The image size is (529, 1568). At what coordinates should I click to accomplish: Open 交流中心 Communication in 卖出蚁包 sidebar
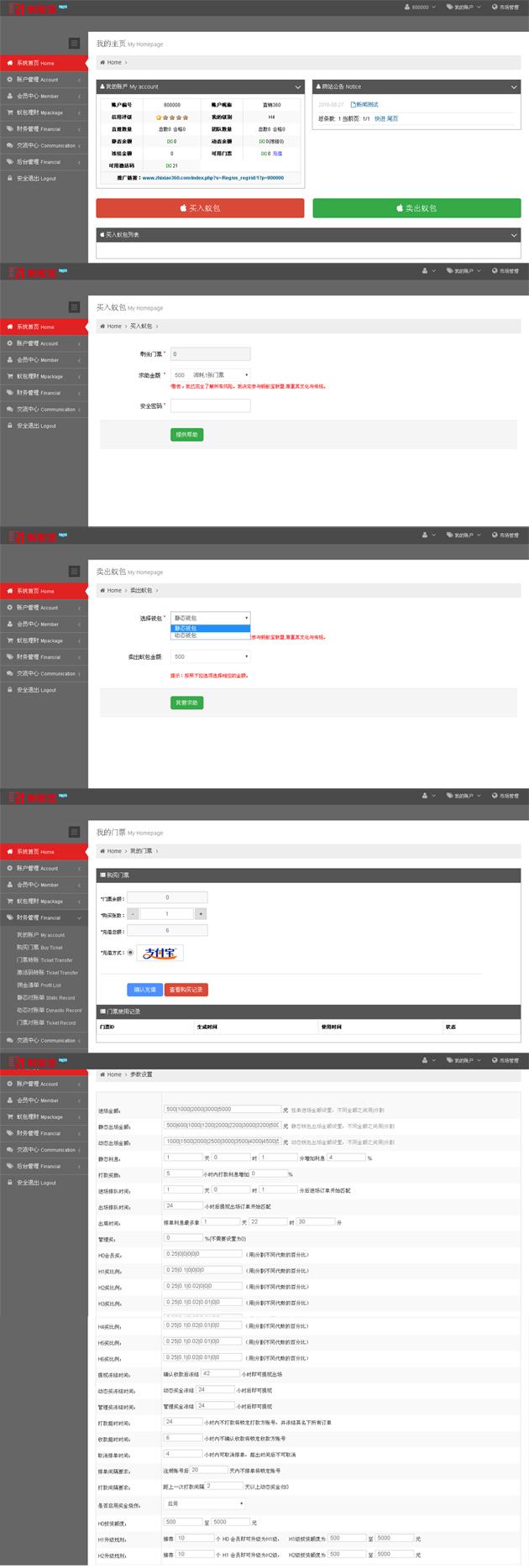pyautogui.click(x=44, y=673)
